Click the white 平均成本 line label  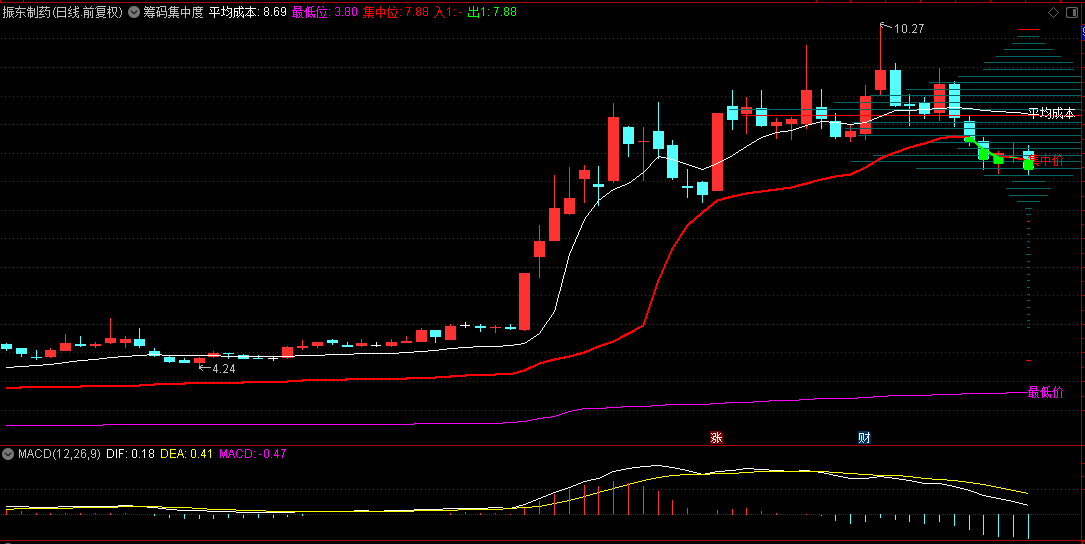[1051, 114]
